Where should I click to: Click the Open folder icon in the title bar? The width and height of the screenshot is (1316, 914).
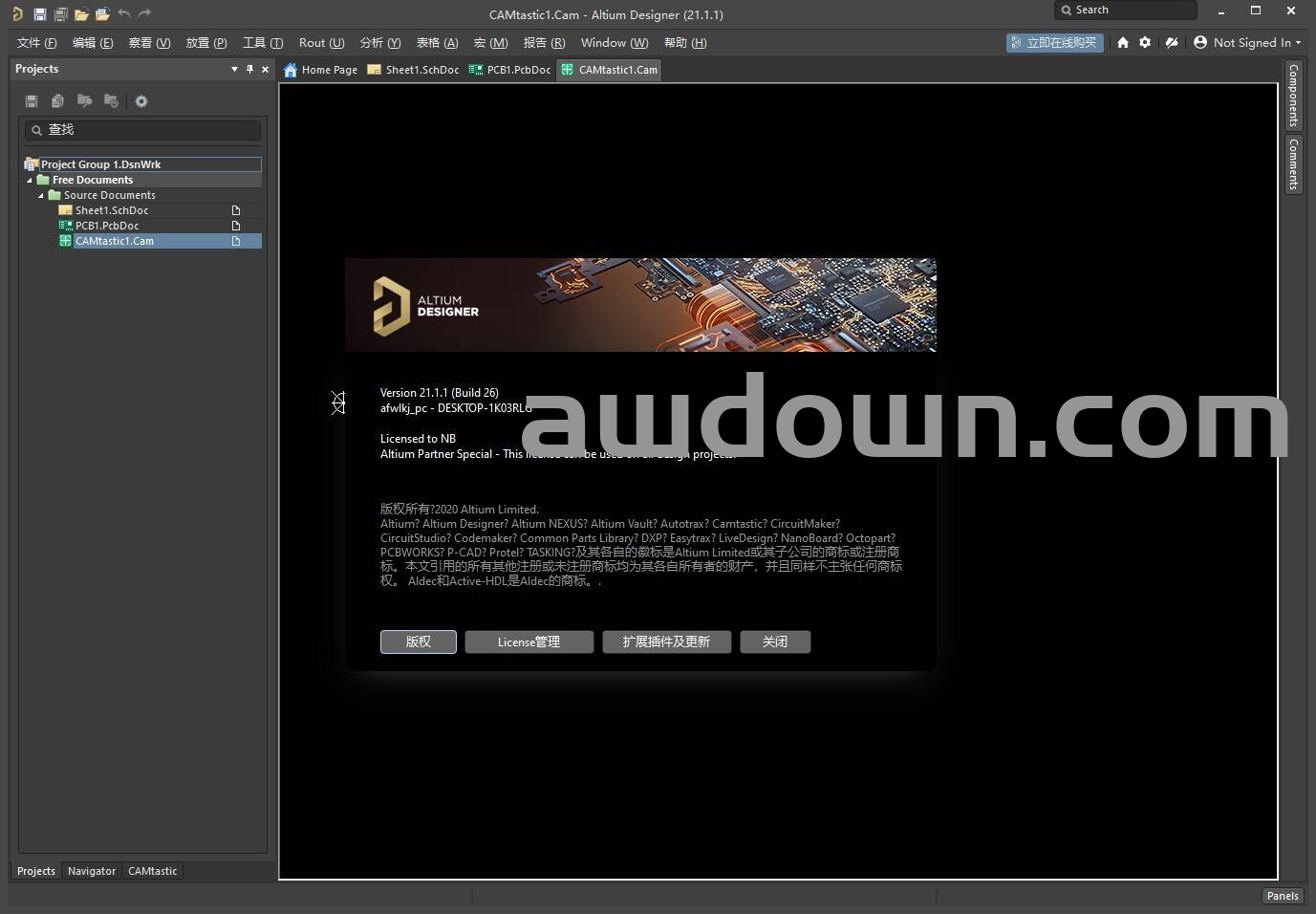click(x=81, y=14)
